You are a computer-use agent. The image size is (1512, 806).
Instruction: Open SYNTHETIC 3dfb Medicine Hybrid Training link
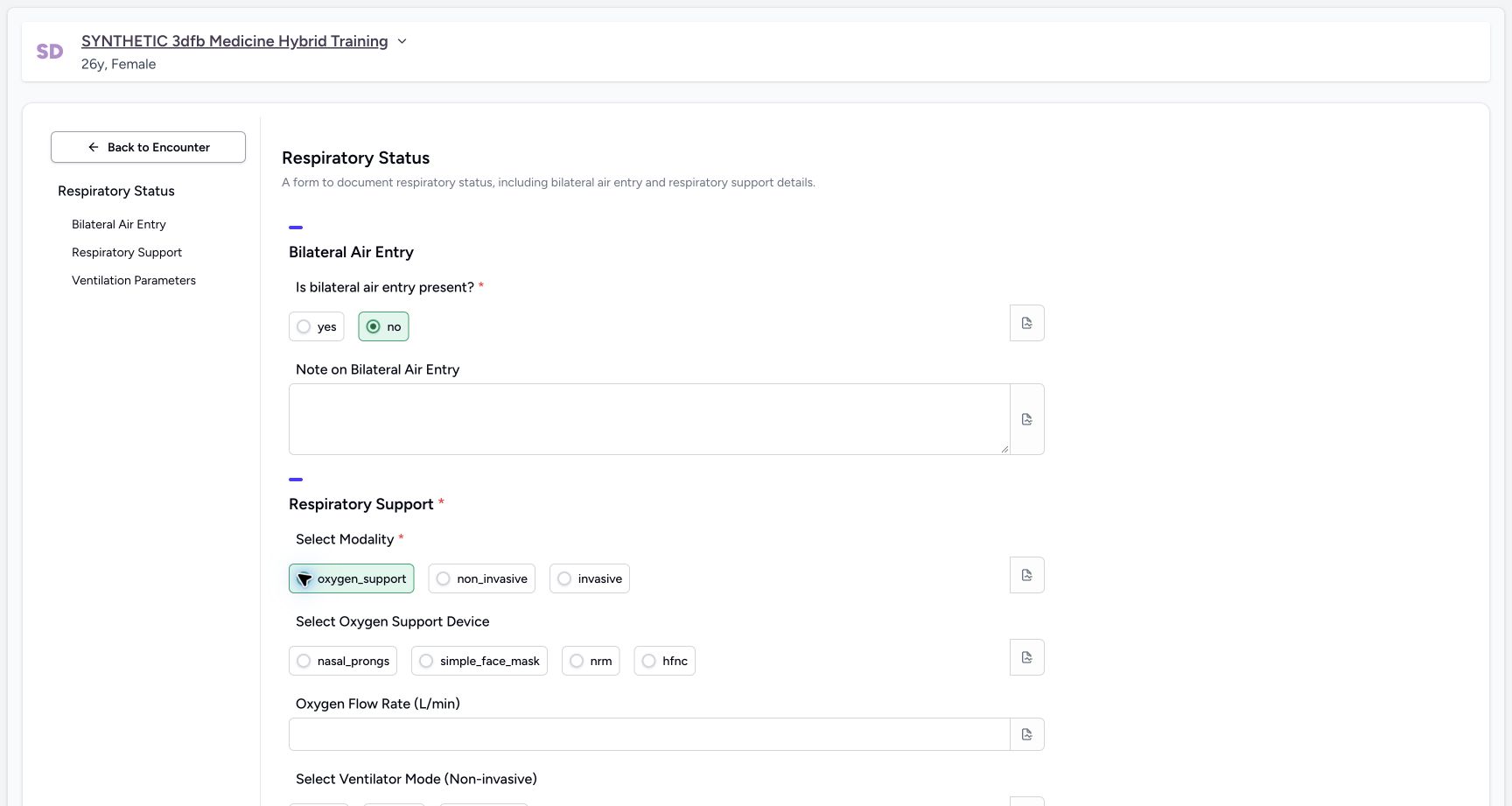234,41
